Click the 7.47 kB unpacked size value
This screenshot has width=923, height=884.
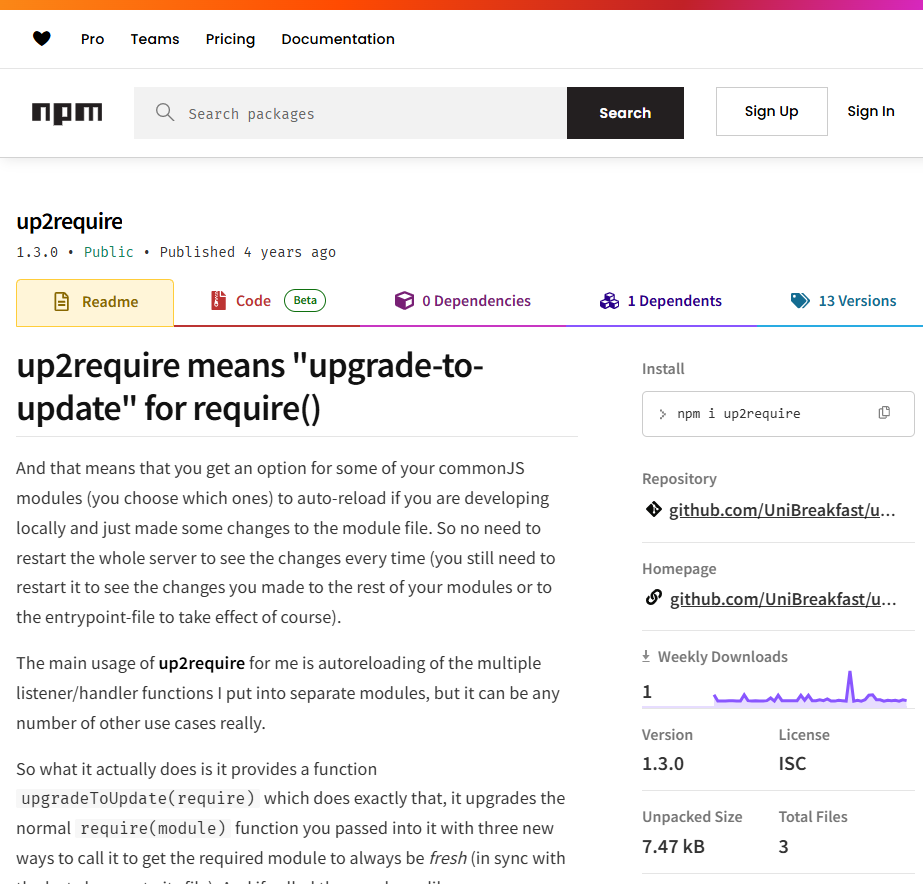pos(673,846)
